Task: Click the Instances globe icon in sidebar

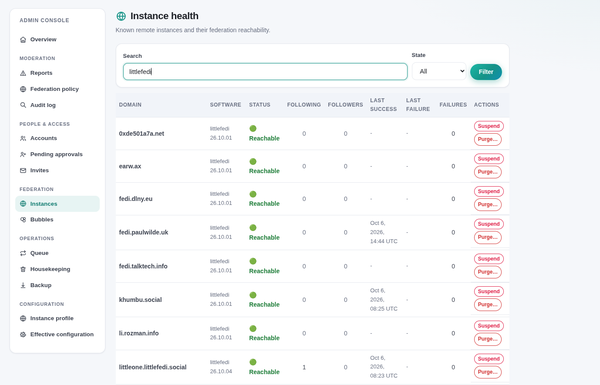Action: click(x=23, y=204)
